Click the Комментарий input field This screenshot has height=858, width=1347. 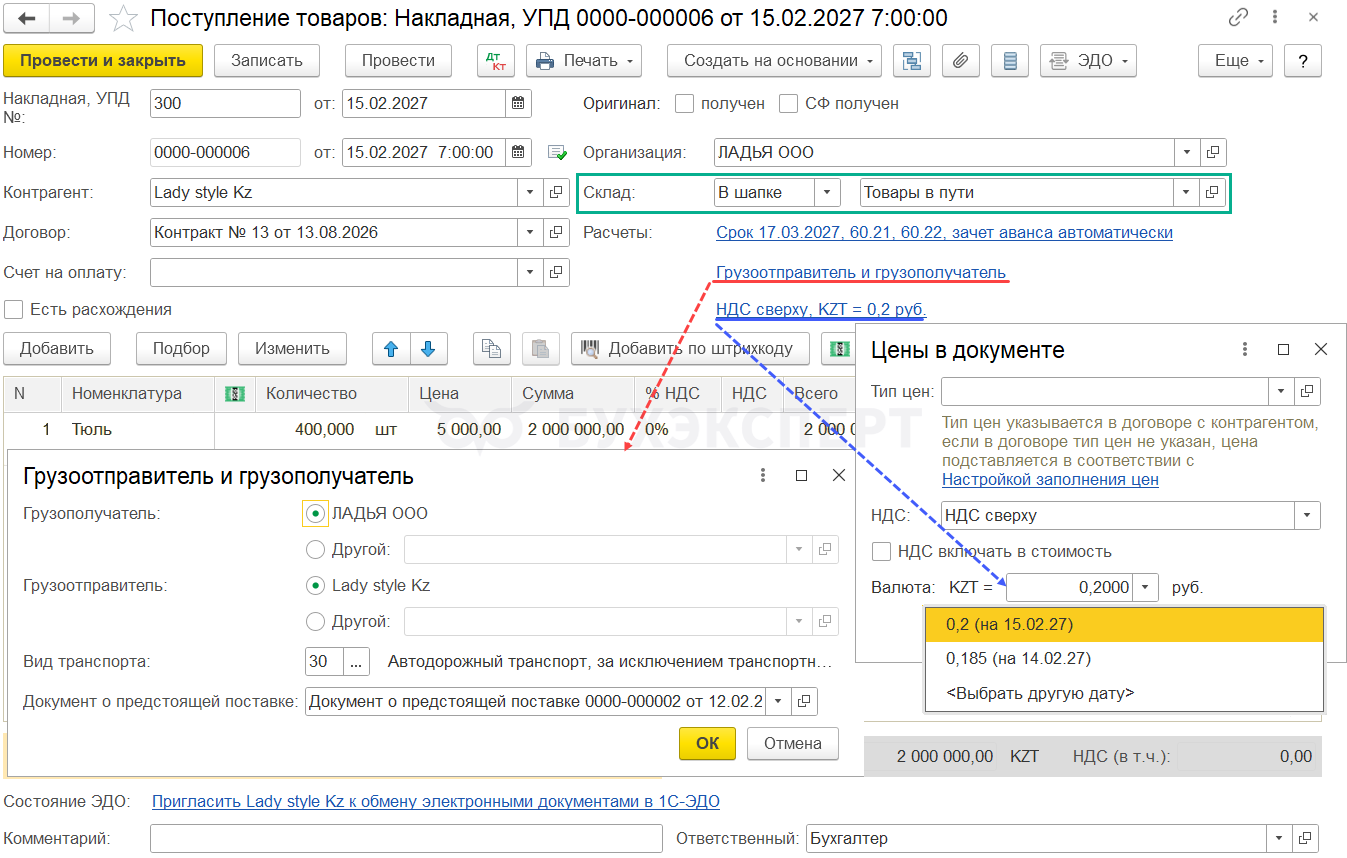(406, 838)
